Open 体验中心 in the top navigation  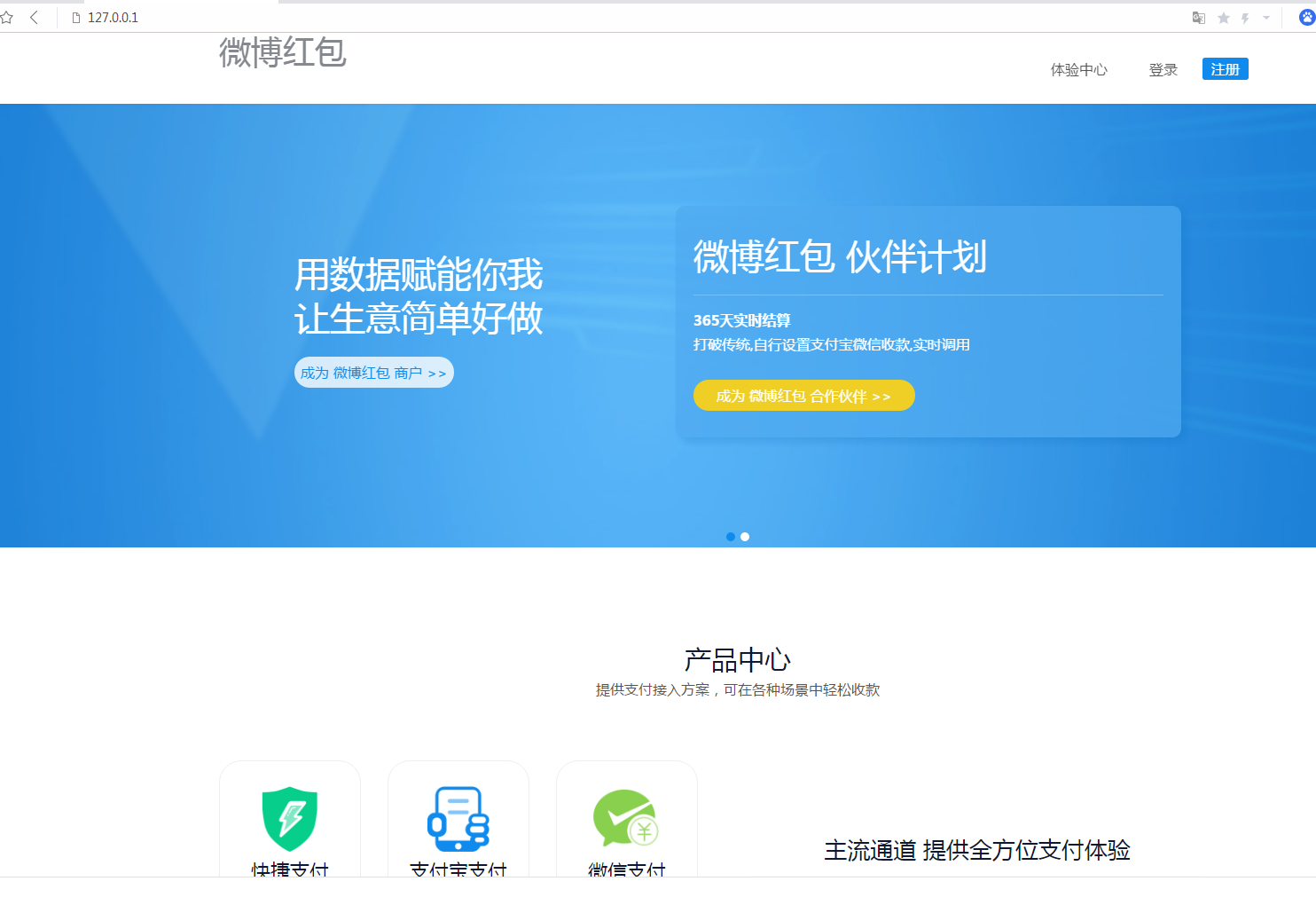point(1079,70)
